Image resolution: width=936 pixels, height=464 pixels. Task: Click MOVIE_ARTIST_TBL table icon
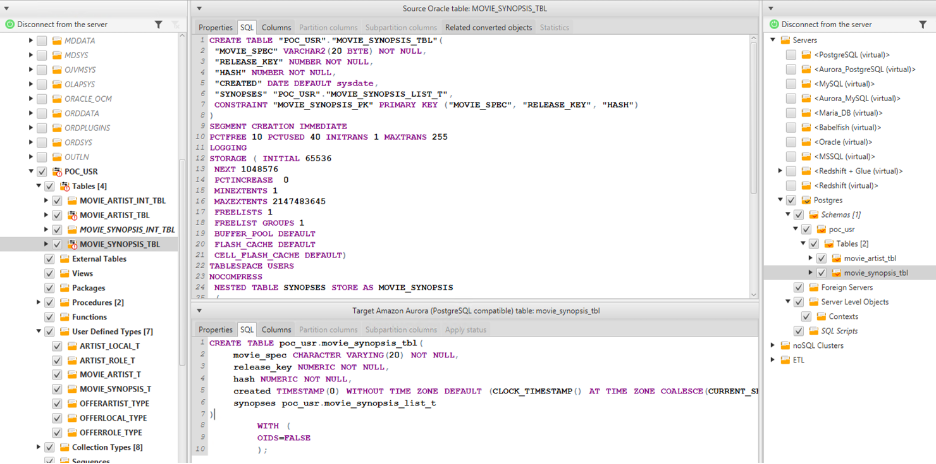[72, 215]
